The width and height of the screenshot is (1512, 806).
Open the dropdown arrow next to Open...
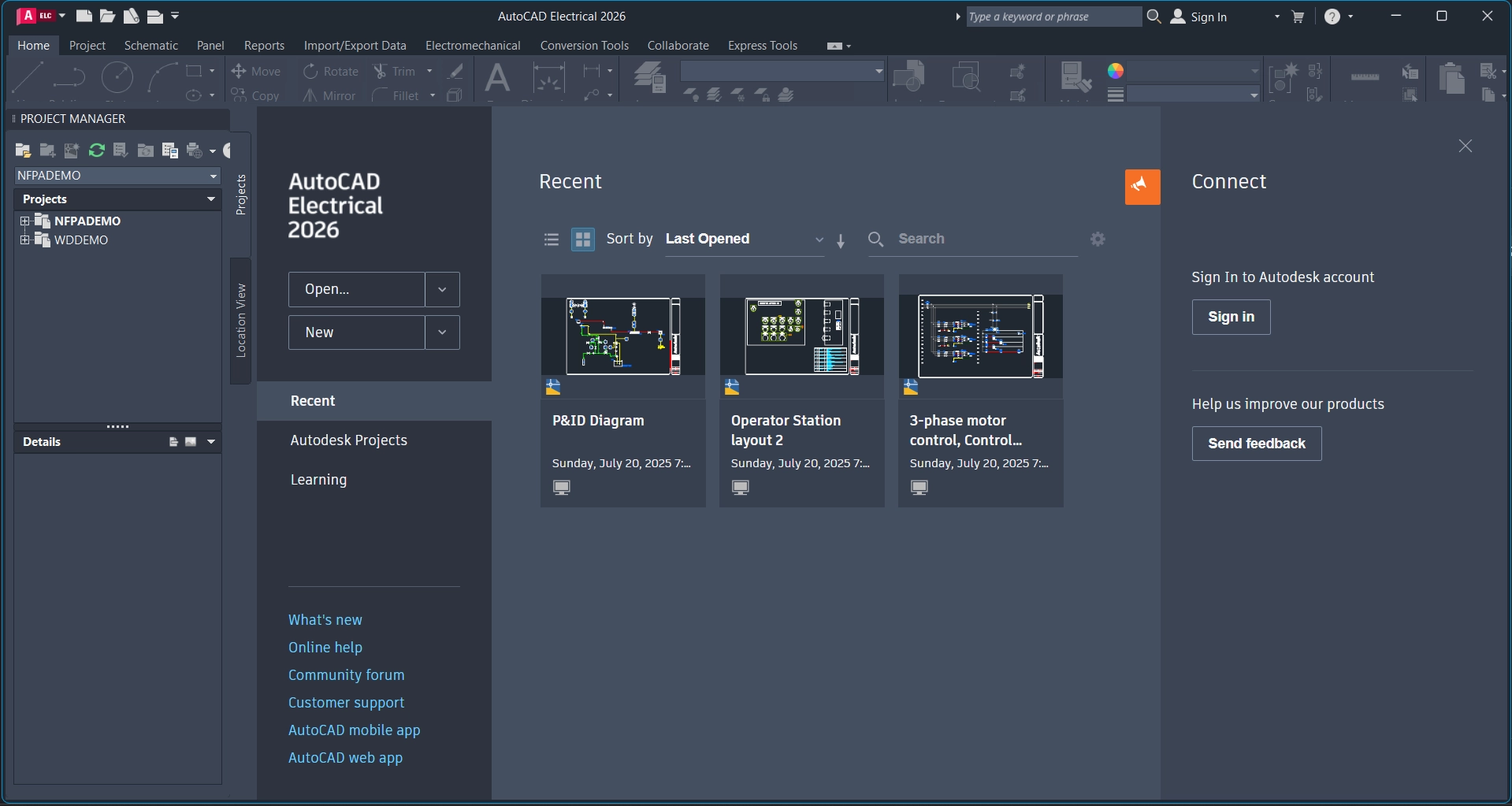[442, 290]
